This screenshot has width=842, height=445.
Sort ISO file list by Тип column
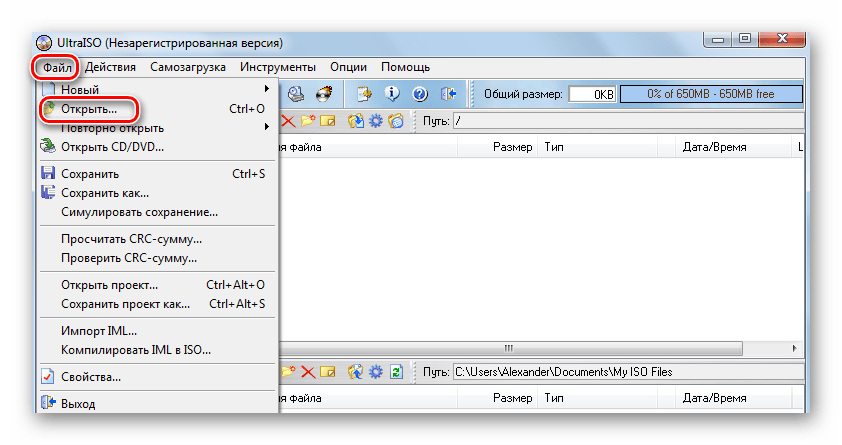point(597,147)
